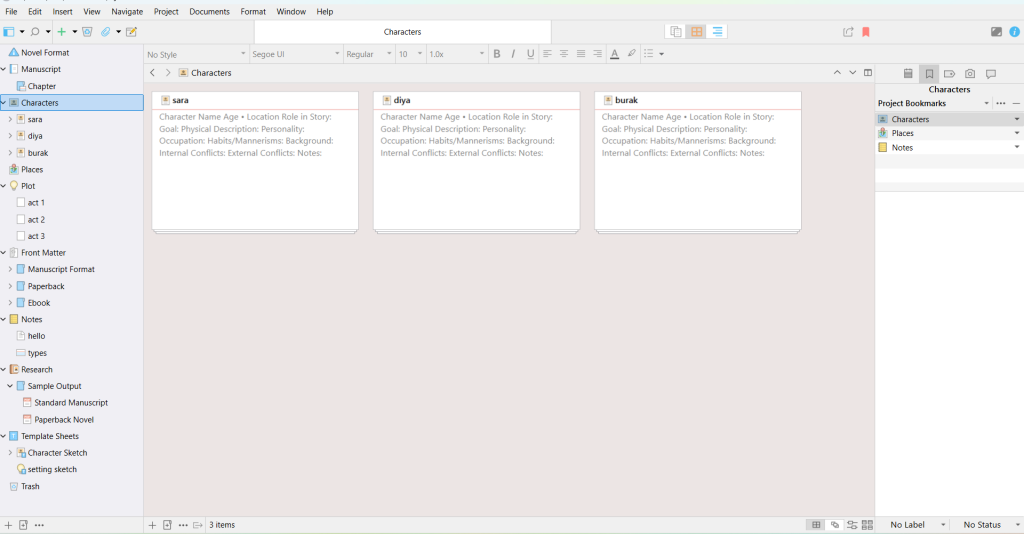
Task: Toggle the Inspector info button
Action: (1014, 32)
